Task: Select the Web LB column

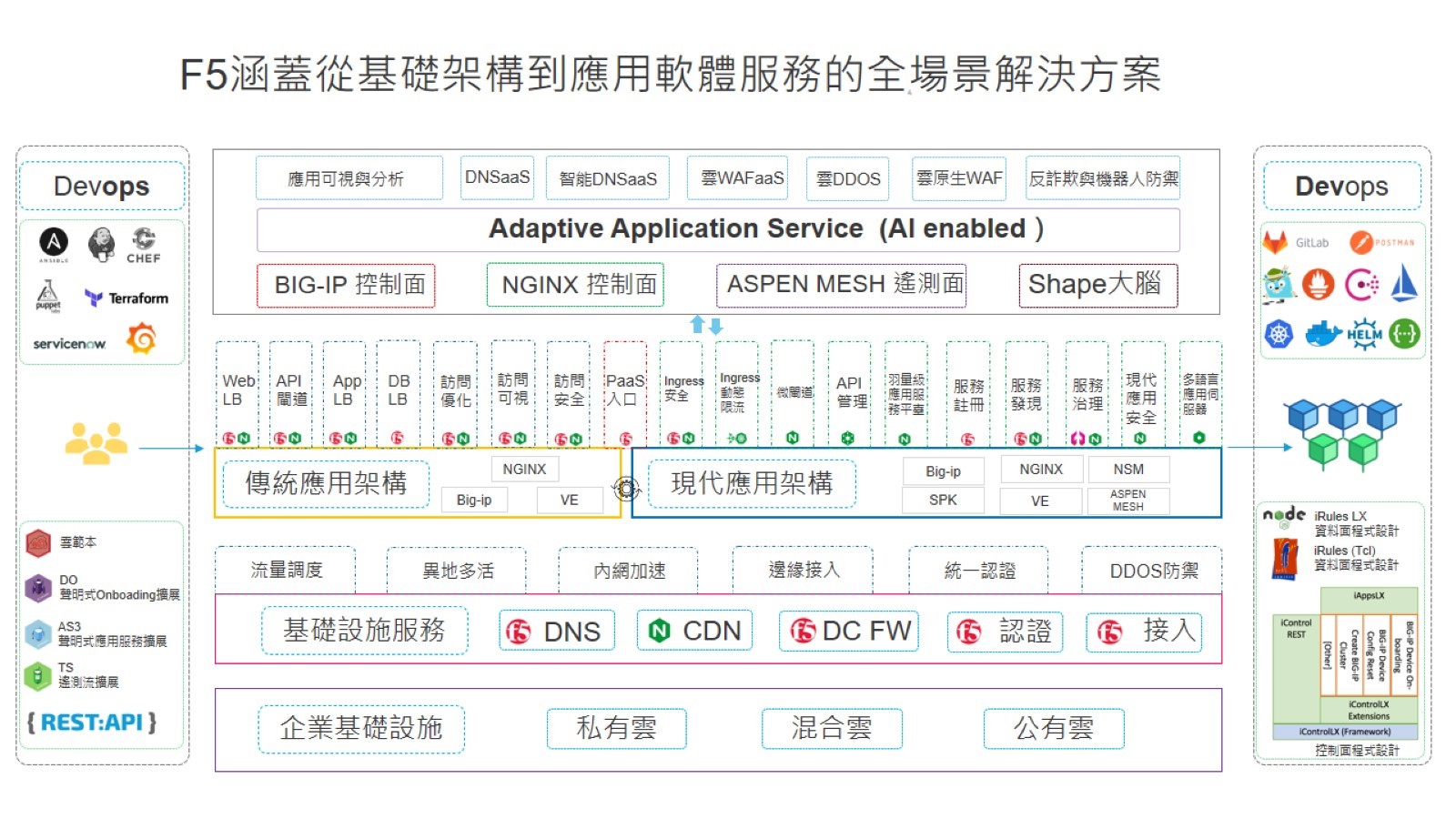Action: [x=237, y=394]
